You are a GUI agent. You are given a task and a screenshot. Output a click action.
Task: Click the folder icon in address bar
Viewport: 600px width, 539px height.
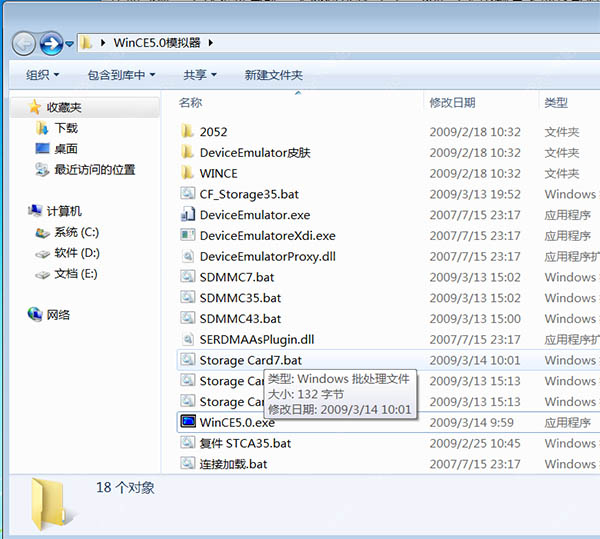pos(86,42)
